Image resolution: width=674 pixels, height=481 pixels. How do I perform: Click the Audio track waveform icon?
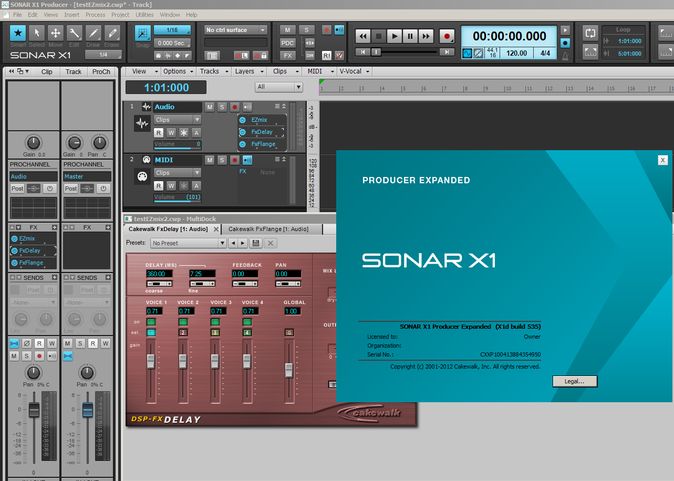[142, 125]
